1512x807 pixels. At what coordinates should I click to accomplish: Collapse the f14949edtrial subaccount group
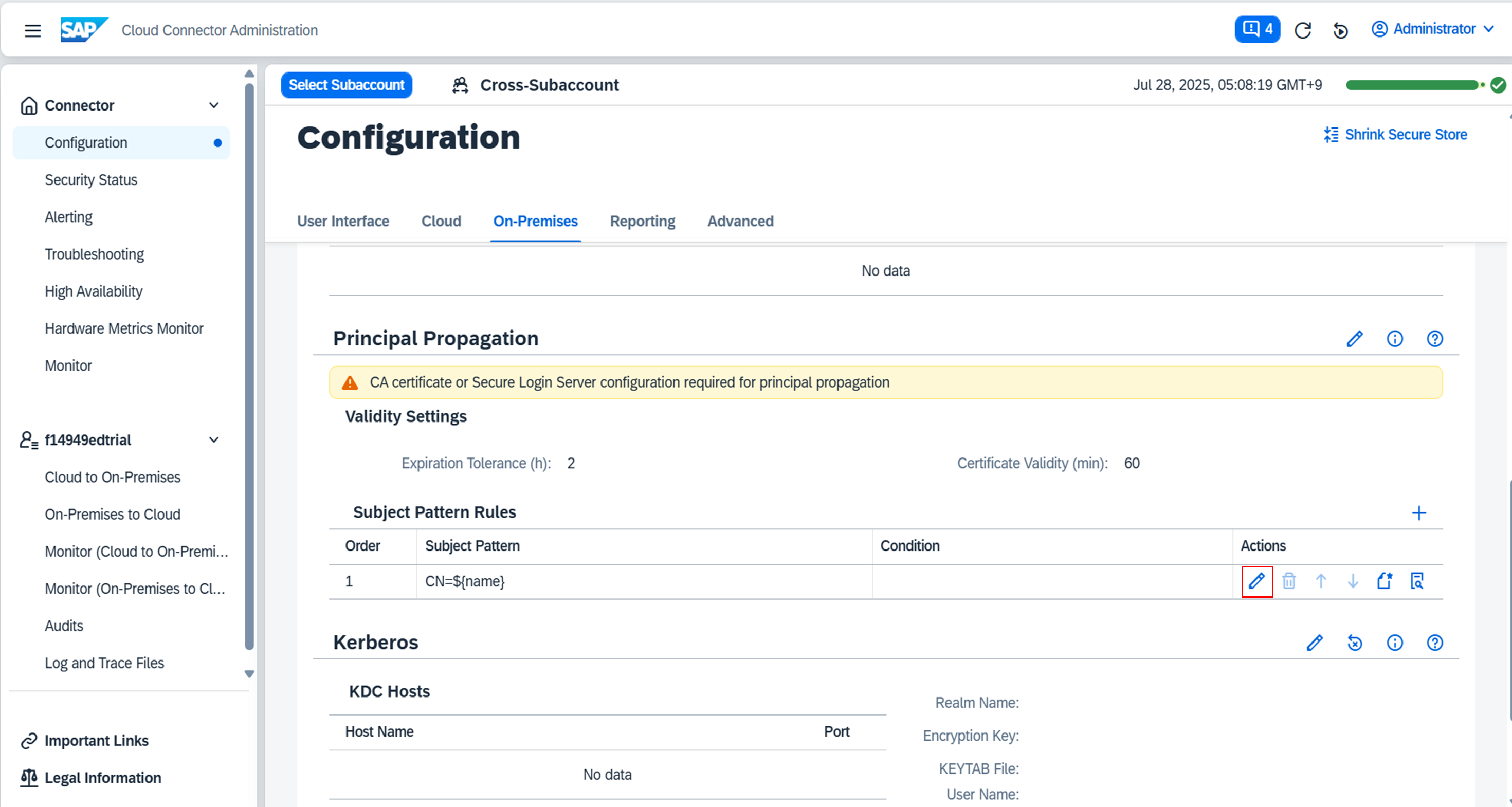click(214, 440)
